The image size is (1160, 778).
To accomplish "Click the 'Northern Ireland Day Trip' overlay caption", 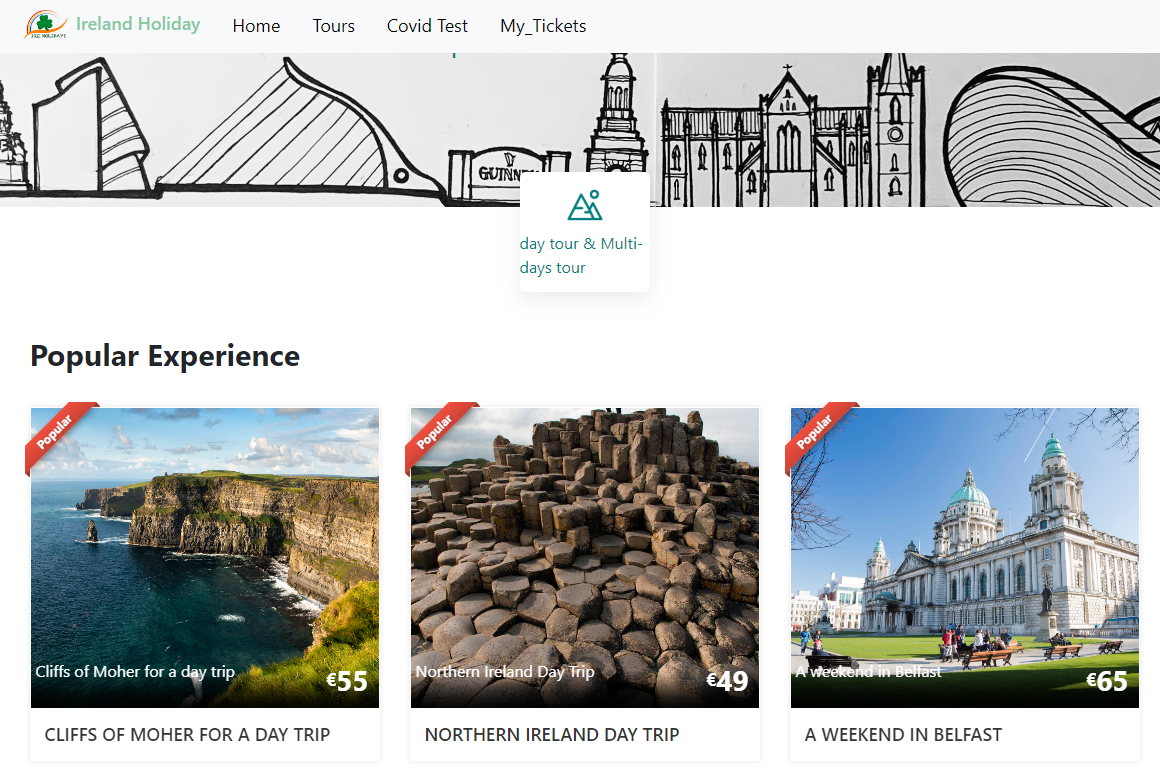I will point(505,672).
